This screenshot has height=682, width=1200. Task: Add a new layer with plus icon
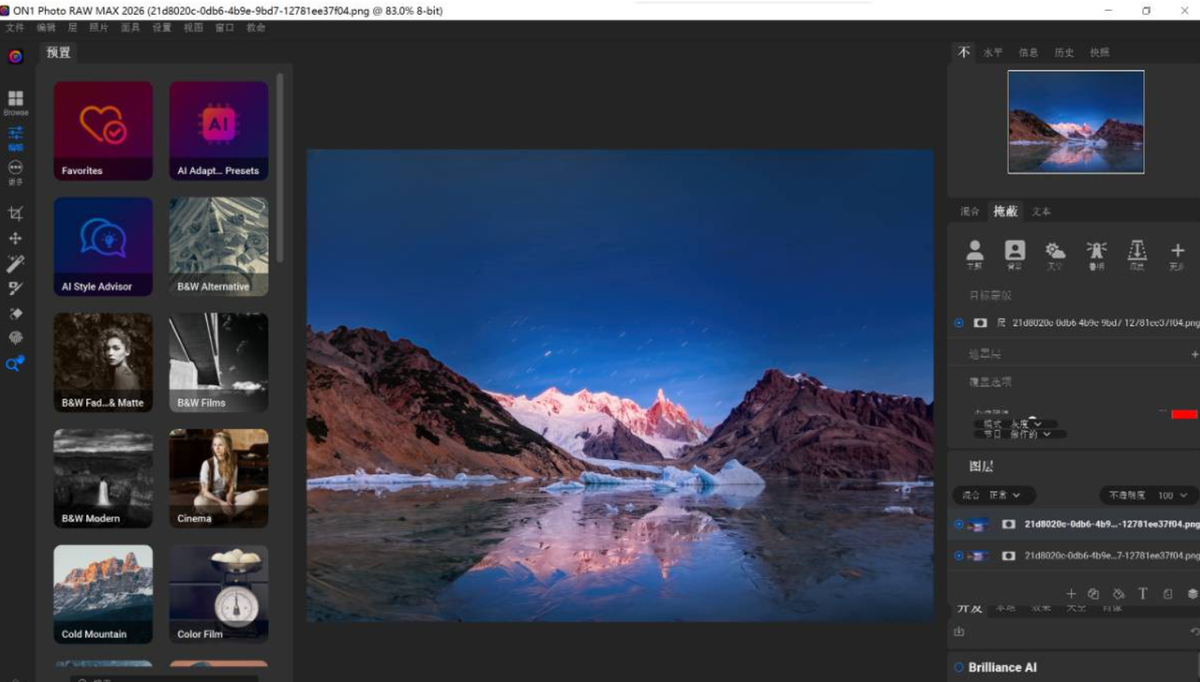click(x=1071, y=594)
